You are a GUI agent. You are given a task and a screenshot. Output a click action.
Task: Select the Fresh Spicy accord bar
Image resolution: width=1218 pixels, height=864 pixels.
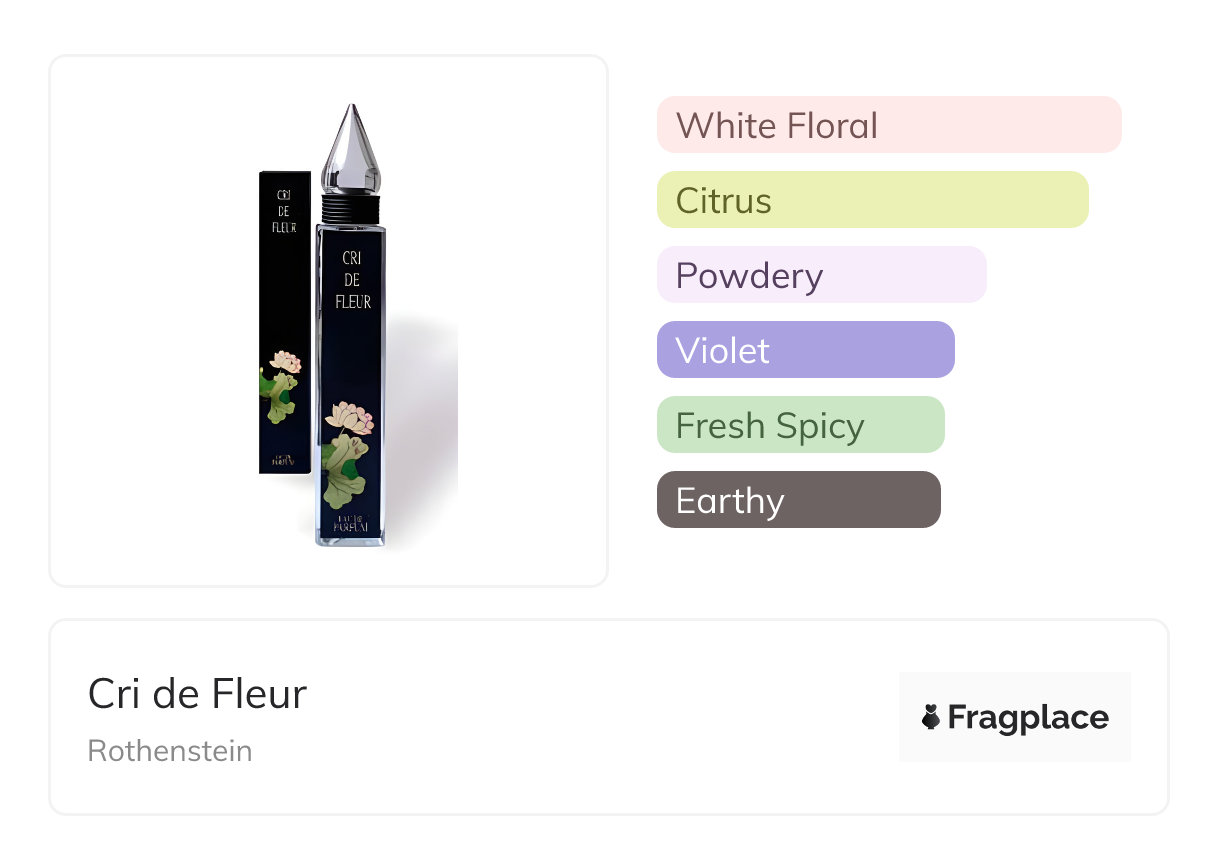point(800,425)
